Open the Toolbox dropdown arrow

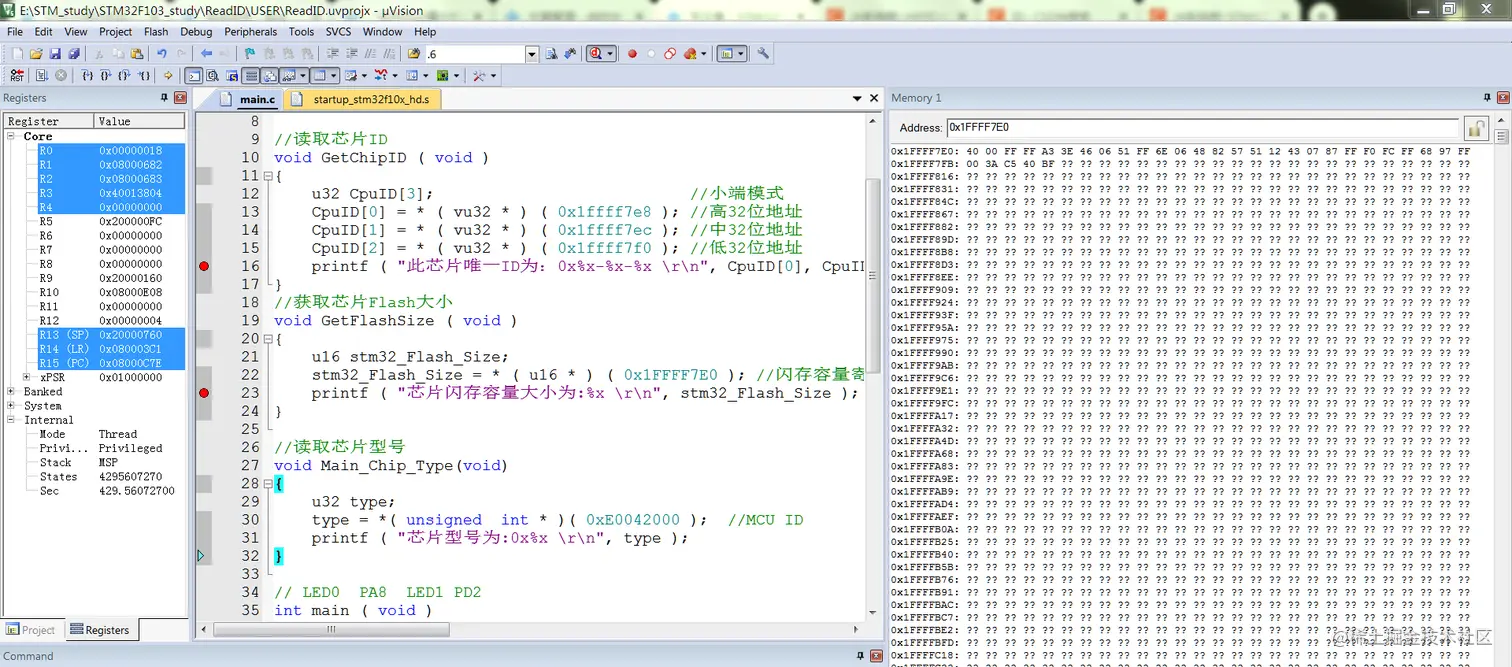click(494, 76)
